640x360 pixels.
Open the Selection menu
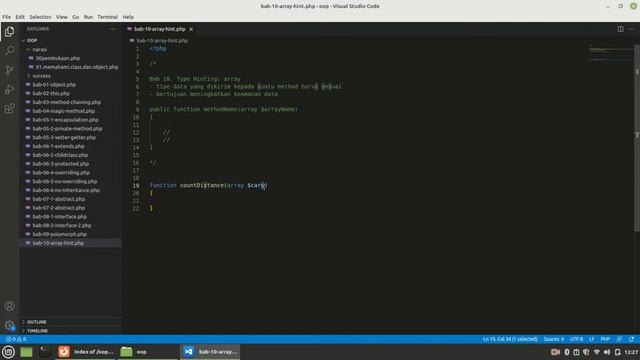click(x=40, y=17)
